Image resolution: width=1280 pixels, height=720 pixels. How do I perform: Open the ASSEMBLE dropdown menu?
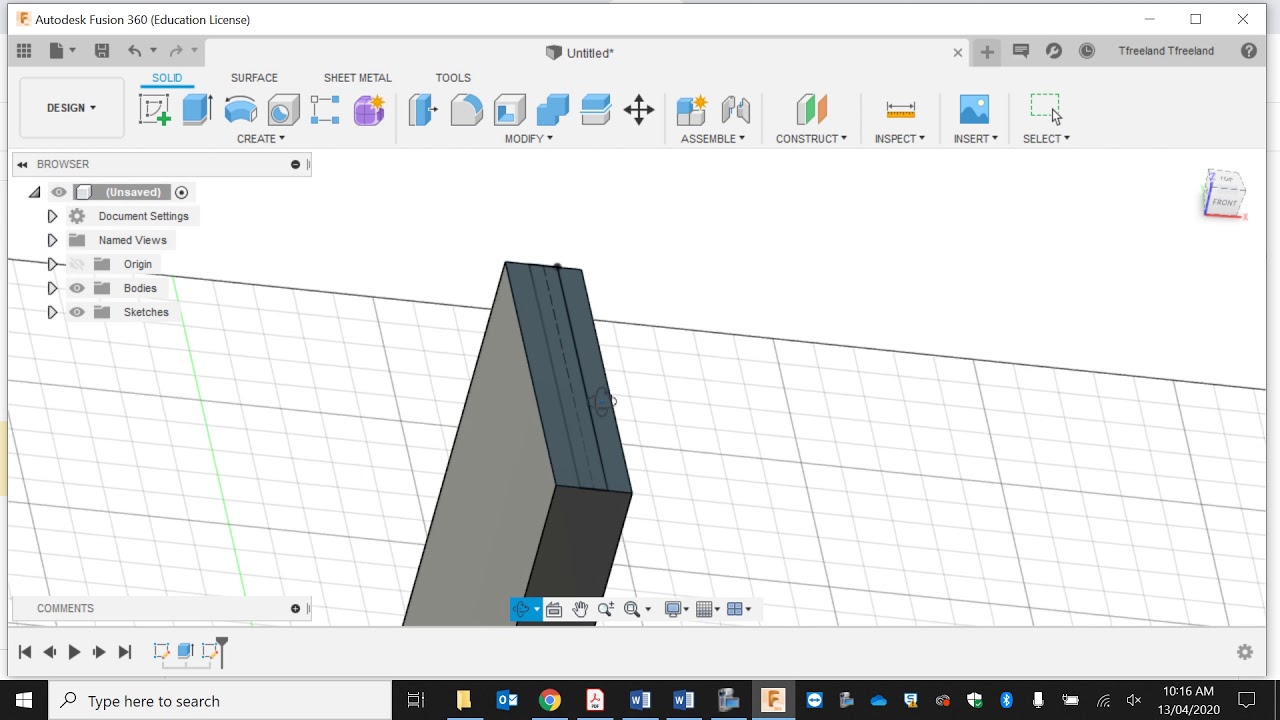click(713, 139)
